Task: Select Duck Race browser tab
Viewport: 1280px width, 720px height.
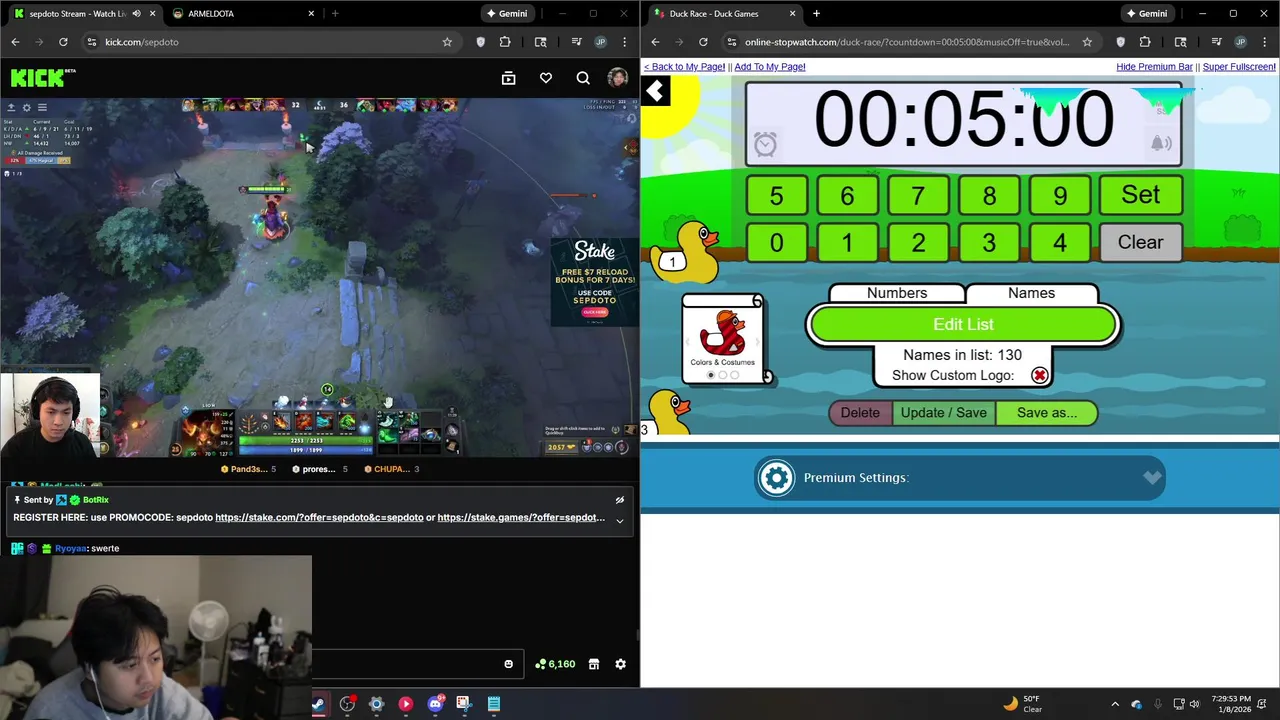Action: click(x=725, y=14)
